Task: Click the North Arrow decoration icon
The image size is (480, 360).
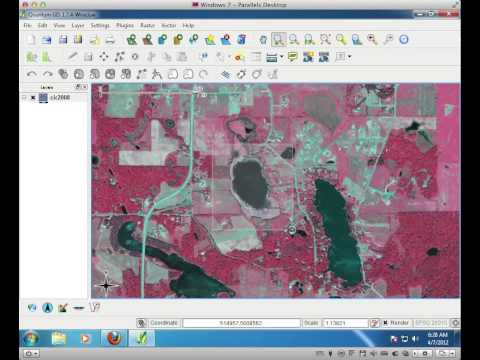Action: click(48, 307)
